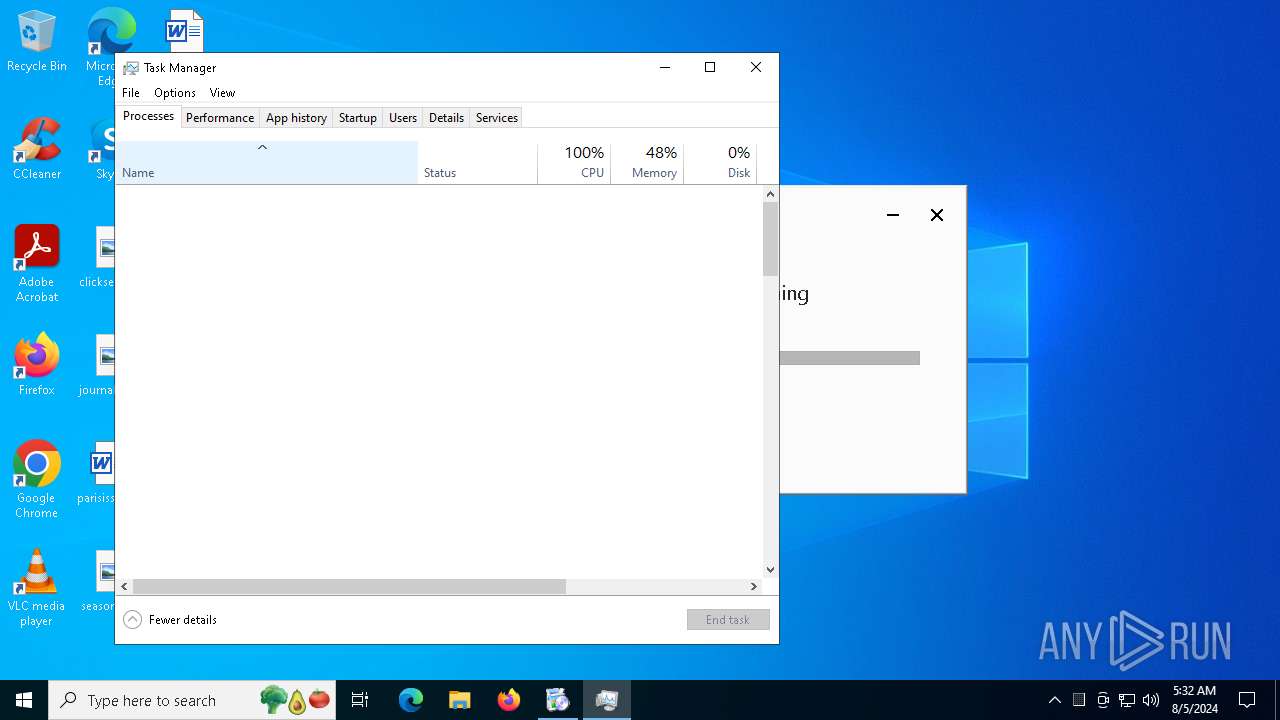This screenshot has width=1280, height=720.
Task: Select the Recycle Bin desktop icon
Action: pyautogui.click(x=37, y=42)
